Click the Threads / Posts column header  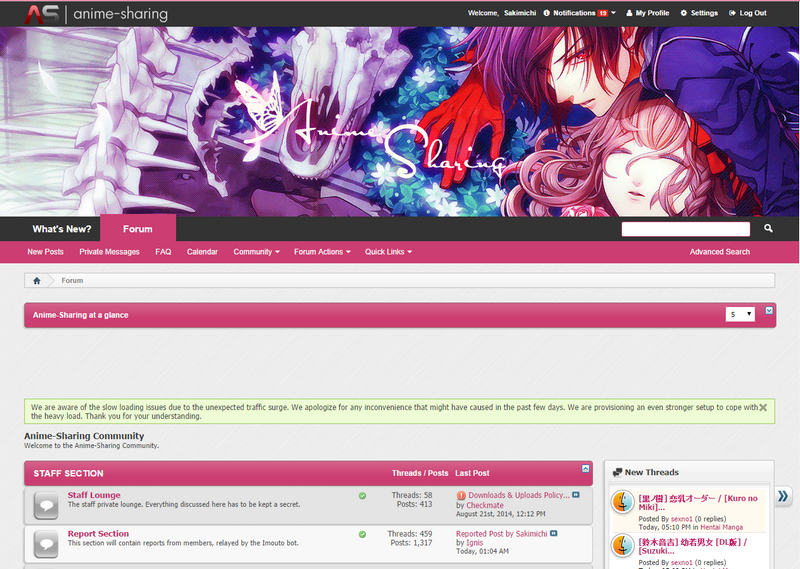(420, 473)
